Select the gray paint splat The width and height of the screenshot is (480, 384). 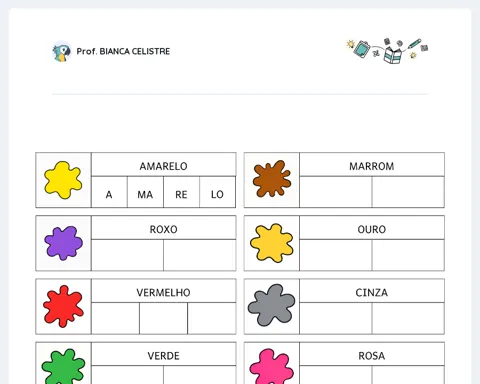271,305
